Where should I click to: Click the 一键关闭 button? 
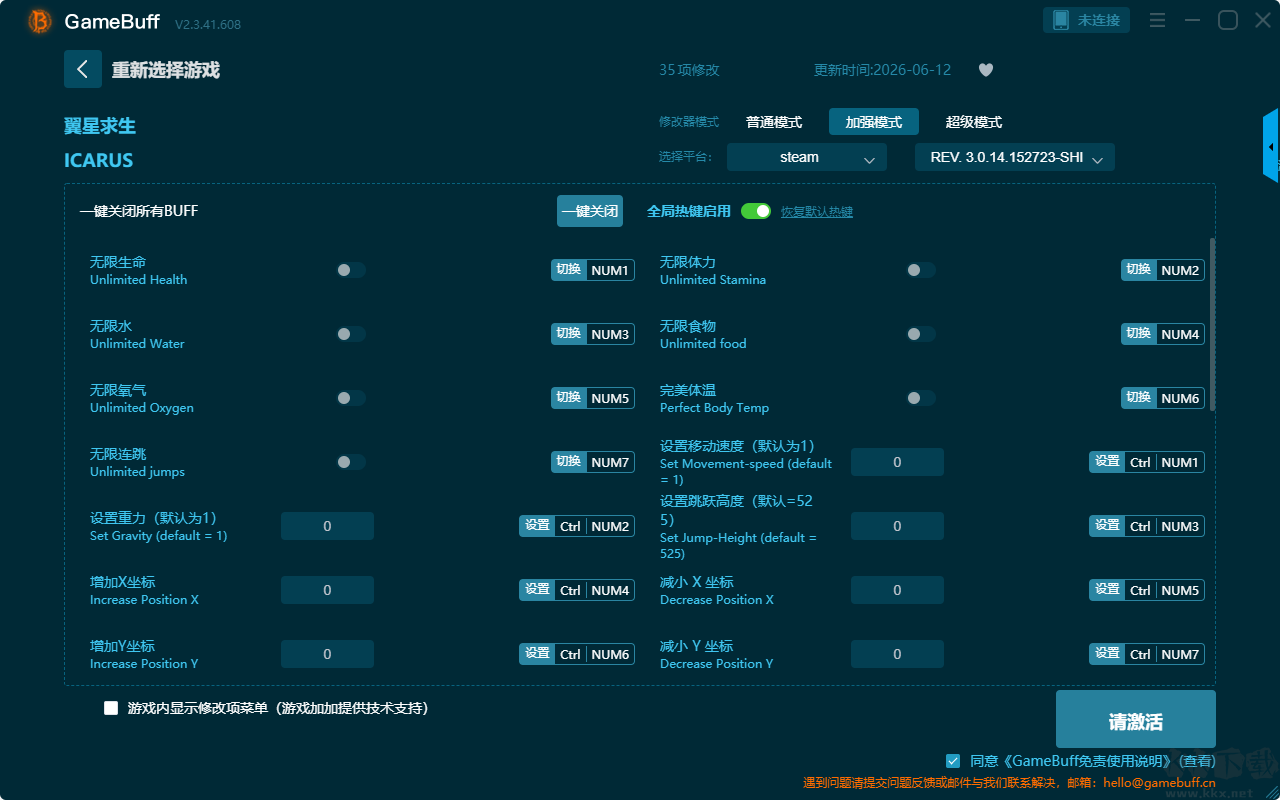(590, 211)
